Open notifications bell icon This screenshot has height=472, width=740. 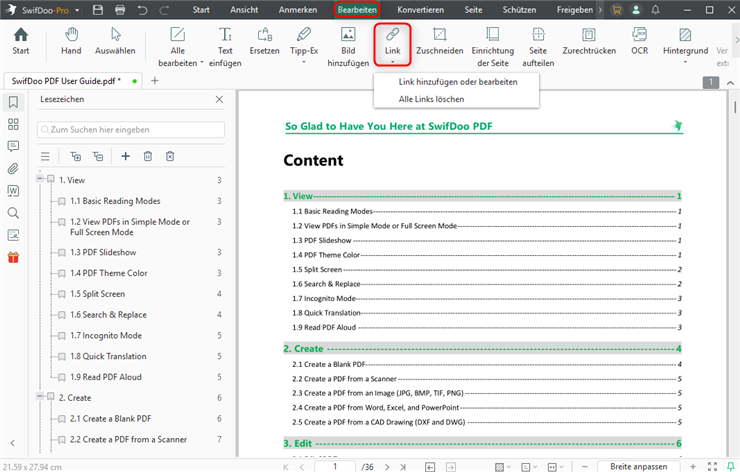click(656, 10)
